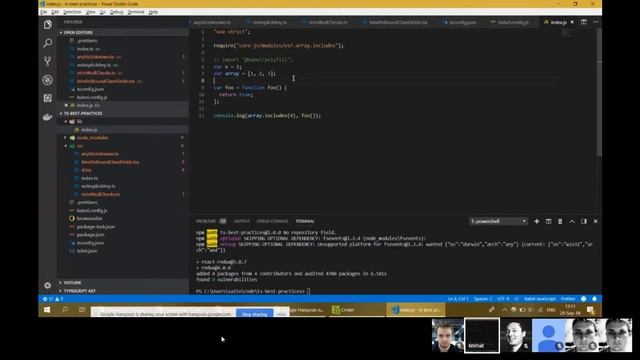Click errors and warnings count in status bar
Screen dimensions: 640x360
point(53,299)
